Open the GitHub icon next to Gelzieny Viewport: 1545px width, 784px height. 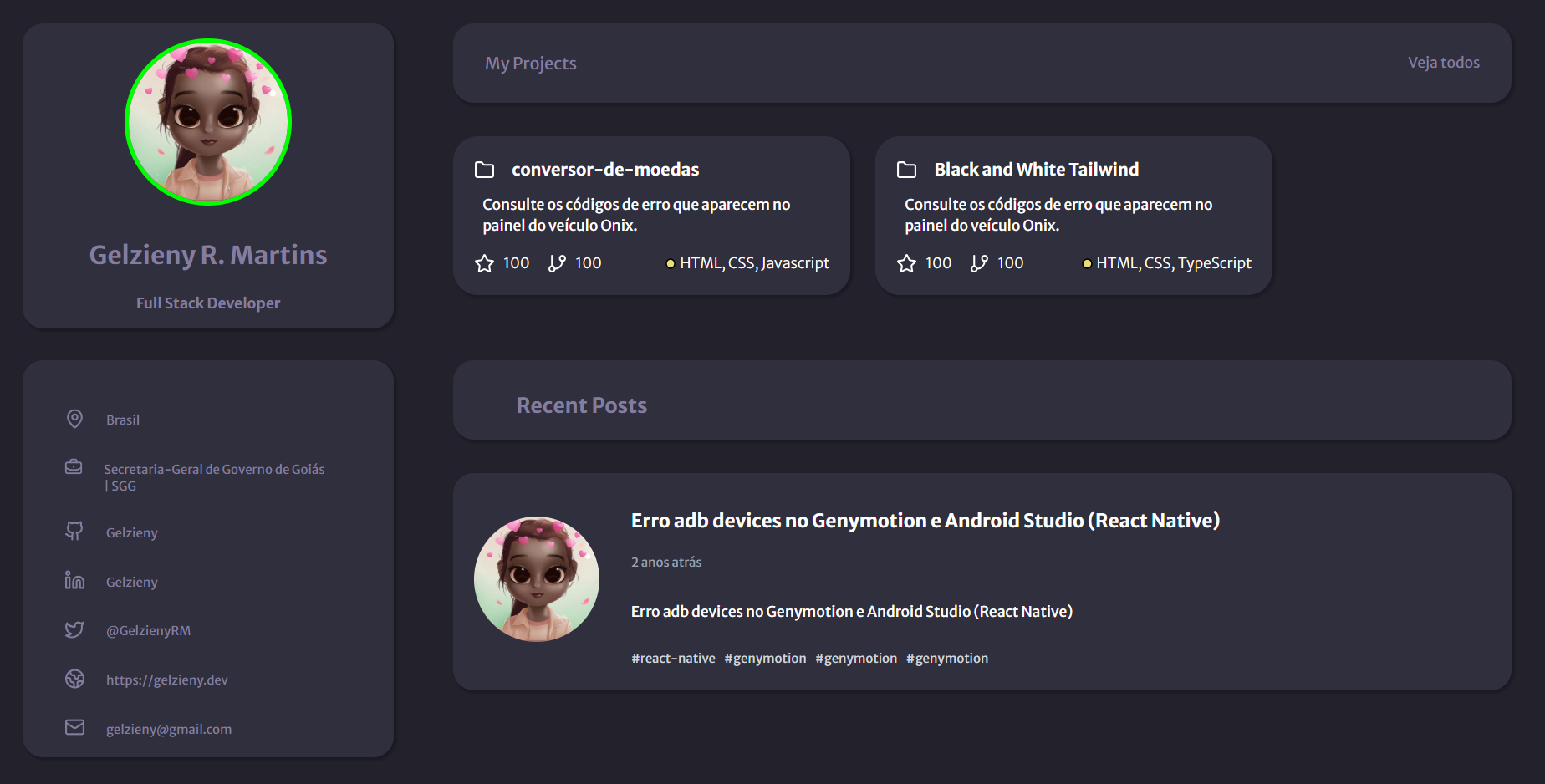pos(74,531)
